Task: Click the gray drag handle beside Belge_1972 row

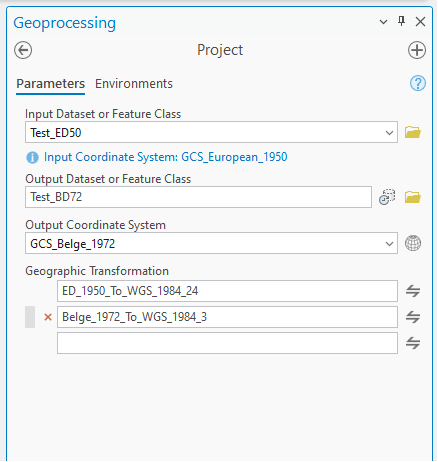Action: (x=30, y=317)
